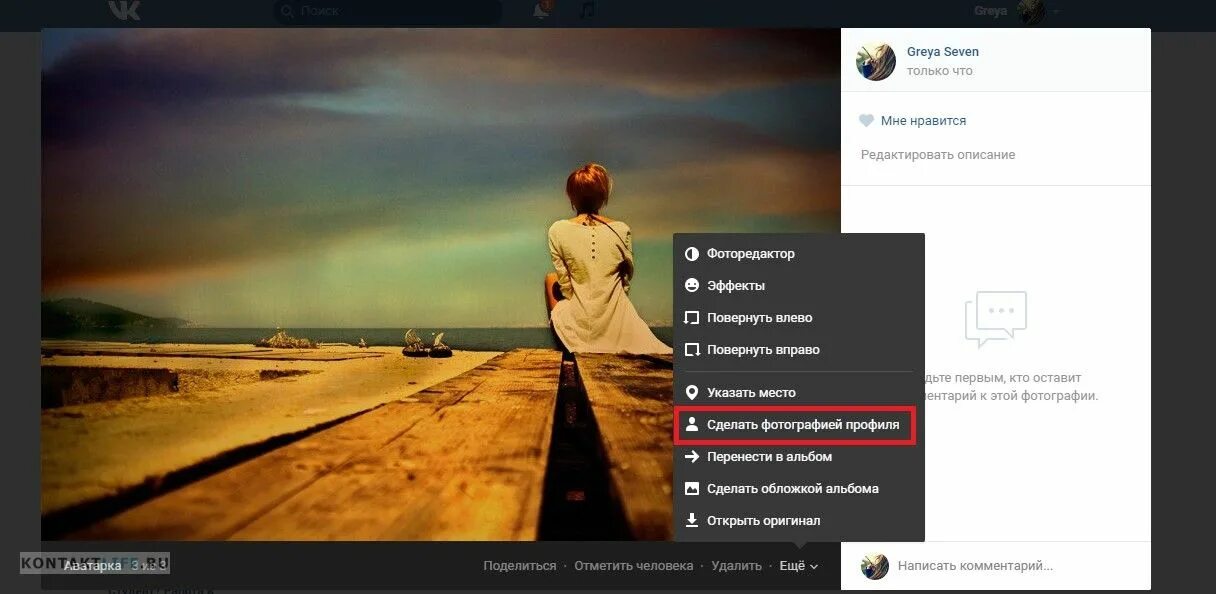This screenshot has width=1216, height=594.
Task: Click Редактировать описание link
Action: (938, 155)
